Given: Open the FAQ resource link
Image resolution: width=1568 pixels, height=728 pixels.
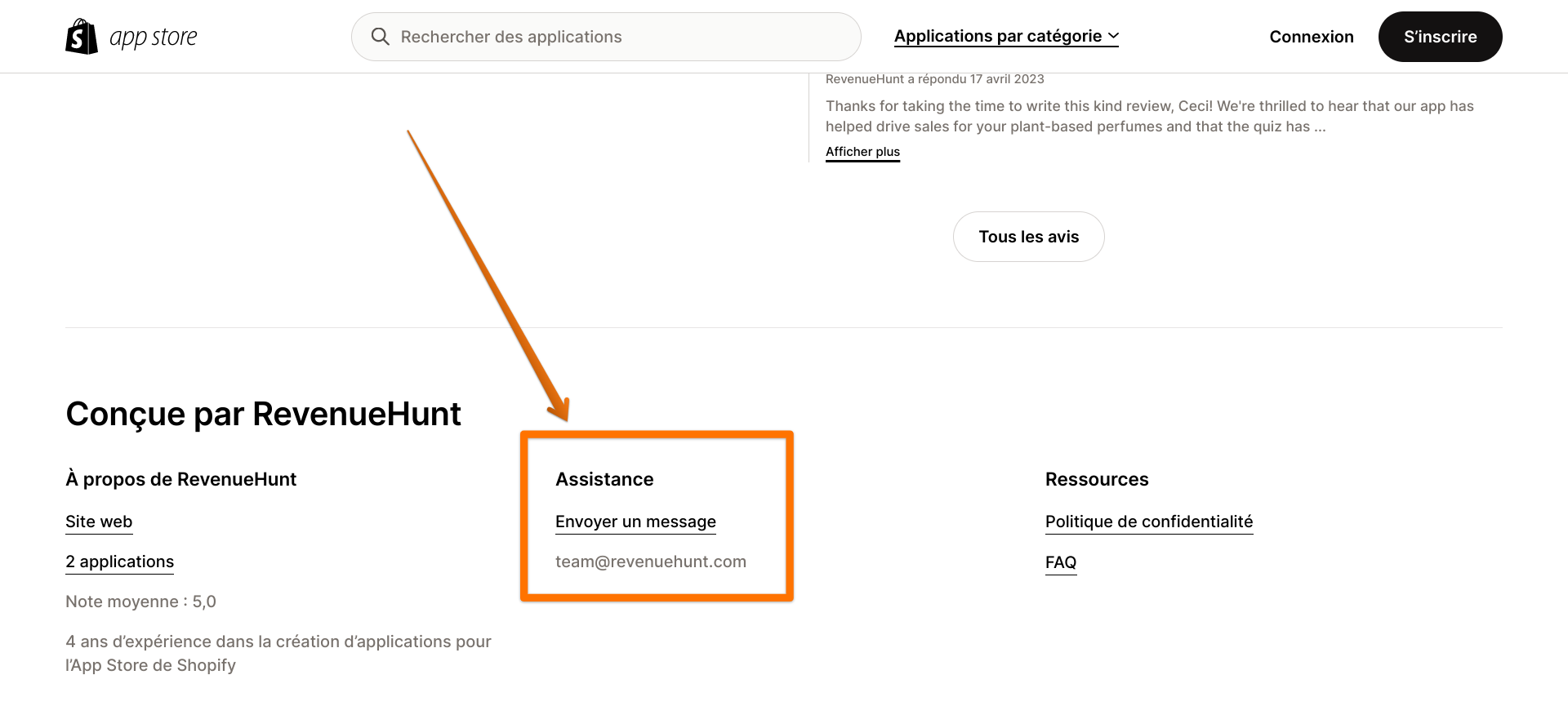Looking at the screenshot, I should [x=1060, y=562].
